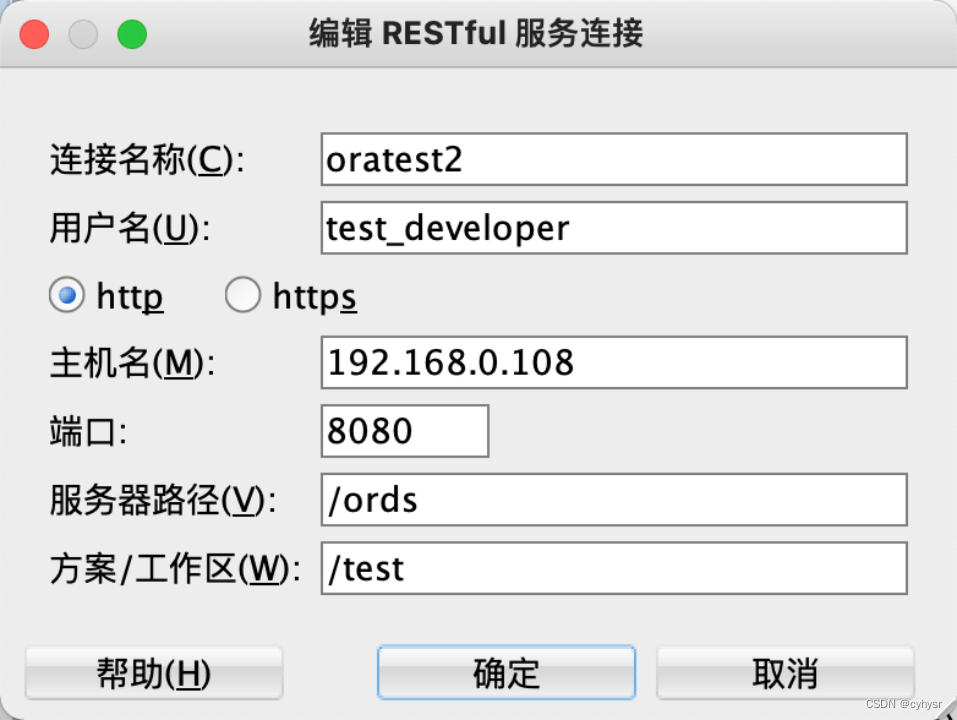Select the username field containing test_developer
Screen dimensions: 957x720
pyautogui.click(x=612, y=227)
